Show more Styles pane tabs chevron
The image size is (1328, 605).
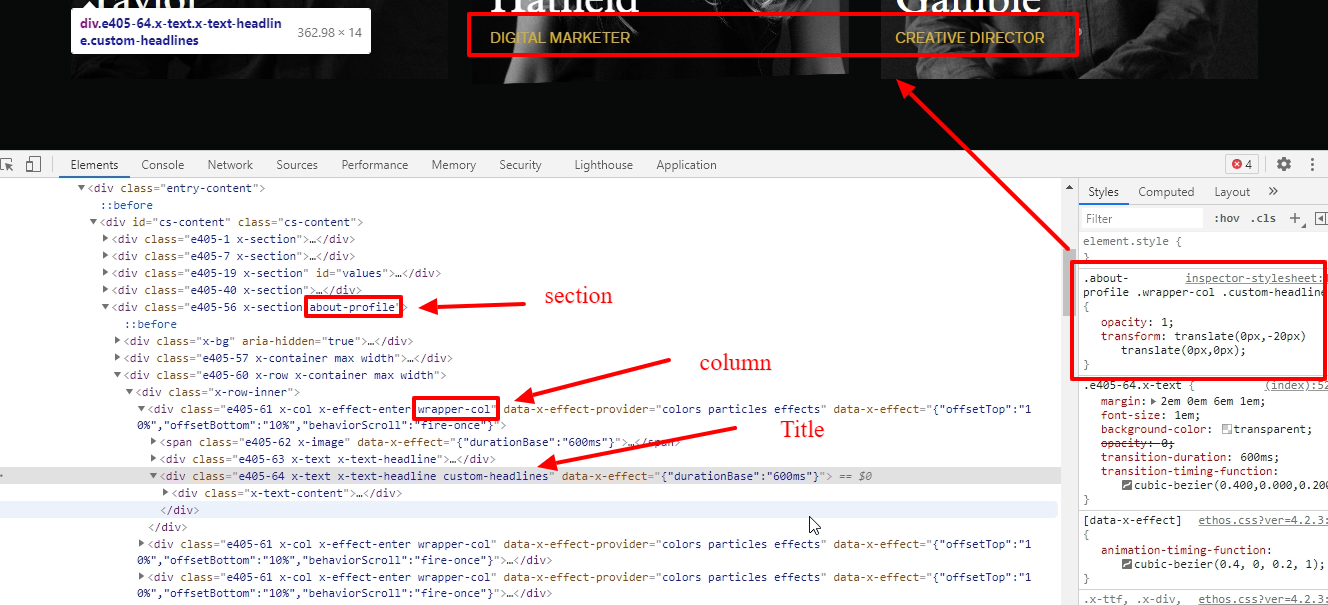point(1273,192)
